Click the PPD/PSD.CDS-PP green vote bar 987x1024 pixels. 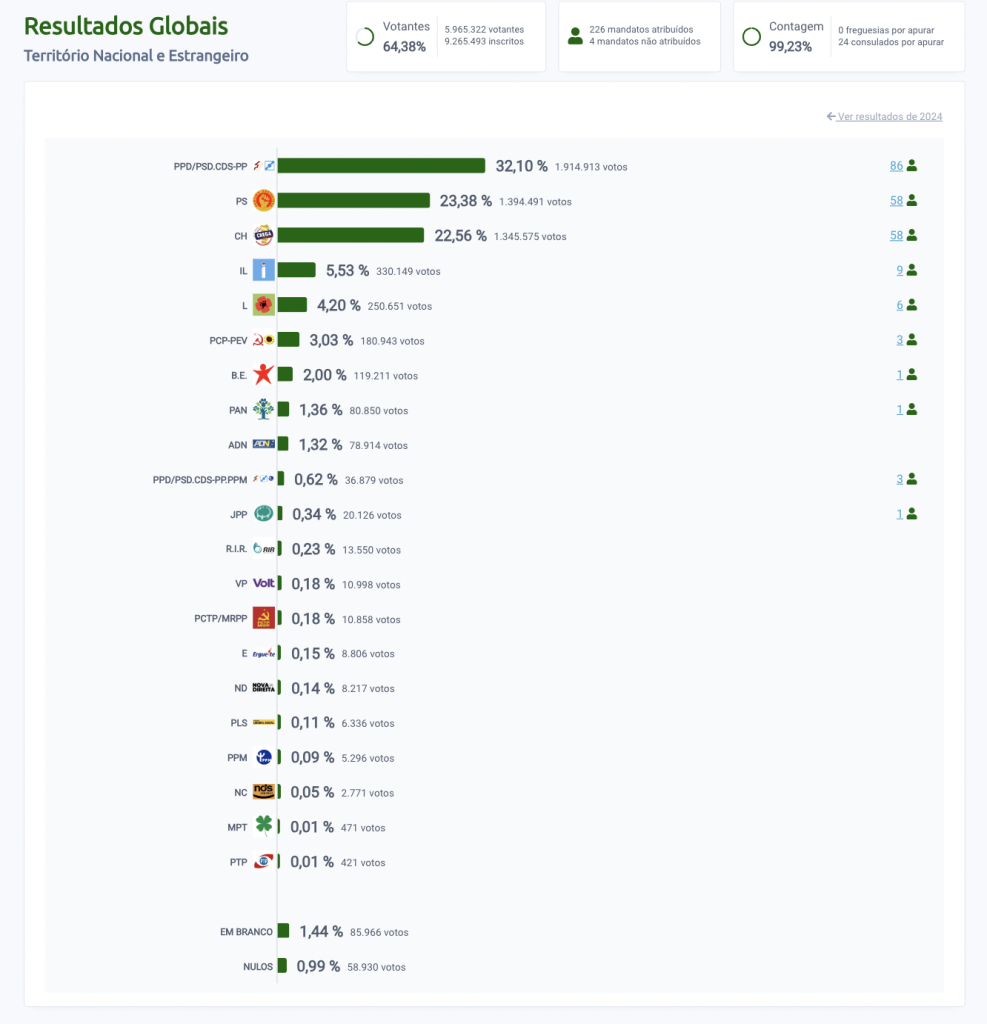tap(381, 166)
